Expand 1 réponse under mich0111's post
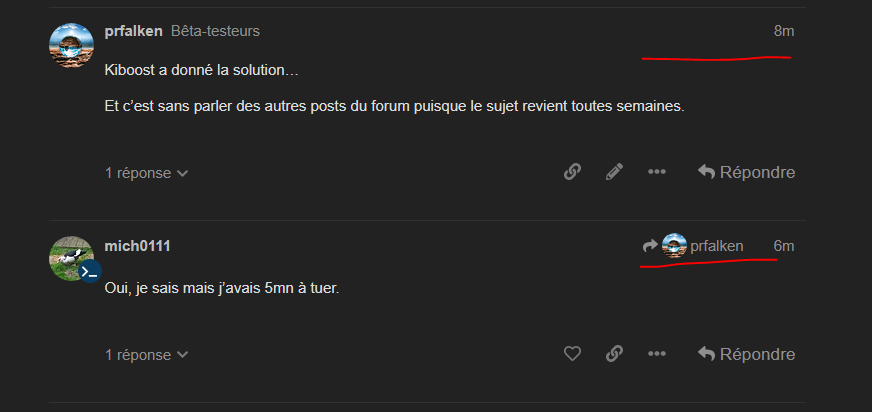 point(146,355)
